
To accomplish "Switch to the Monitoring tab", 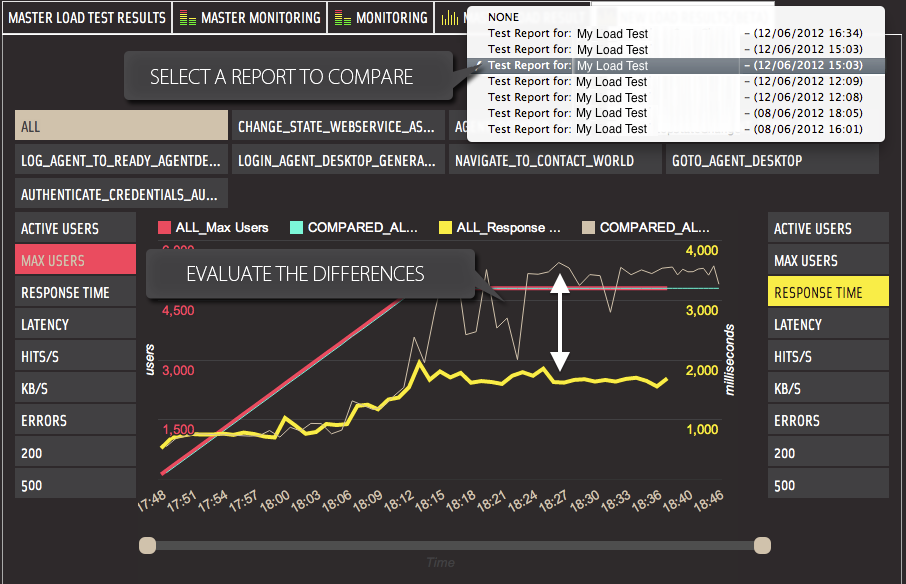I will tap(381, 18).
